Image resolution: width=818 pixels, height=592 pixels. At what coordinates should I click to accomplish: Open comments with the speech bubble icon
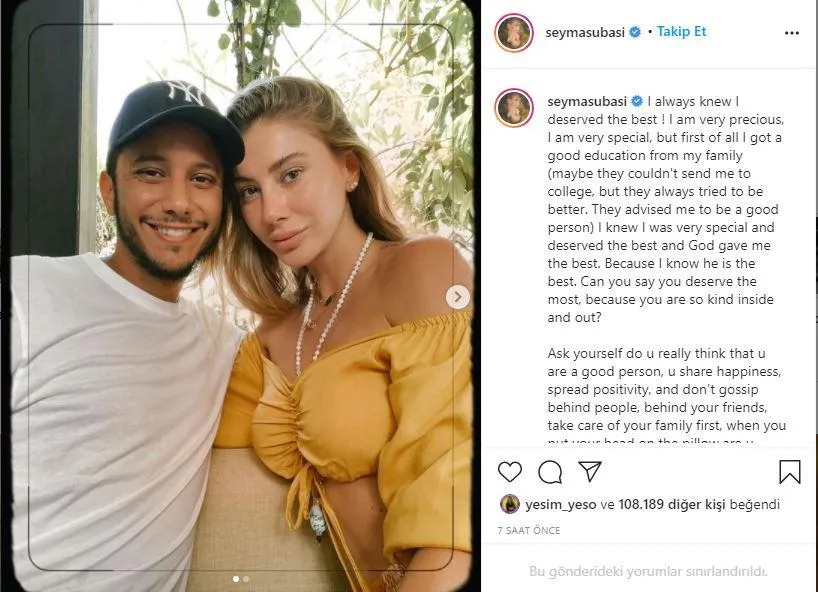(550, 472)
